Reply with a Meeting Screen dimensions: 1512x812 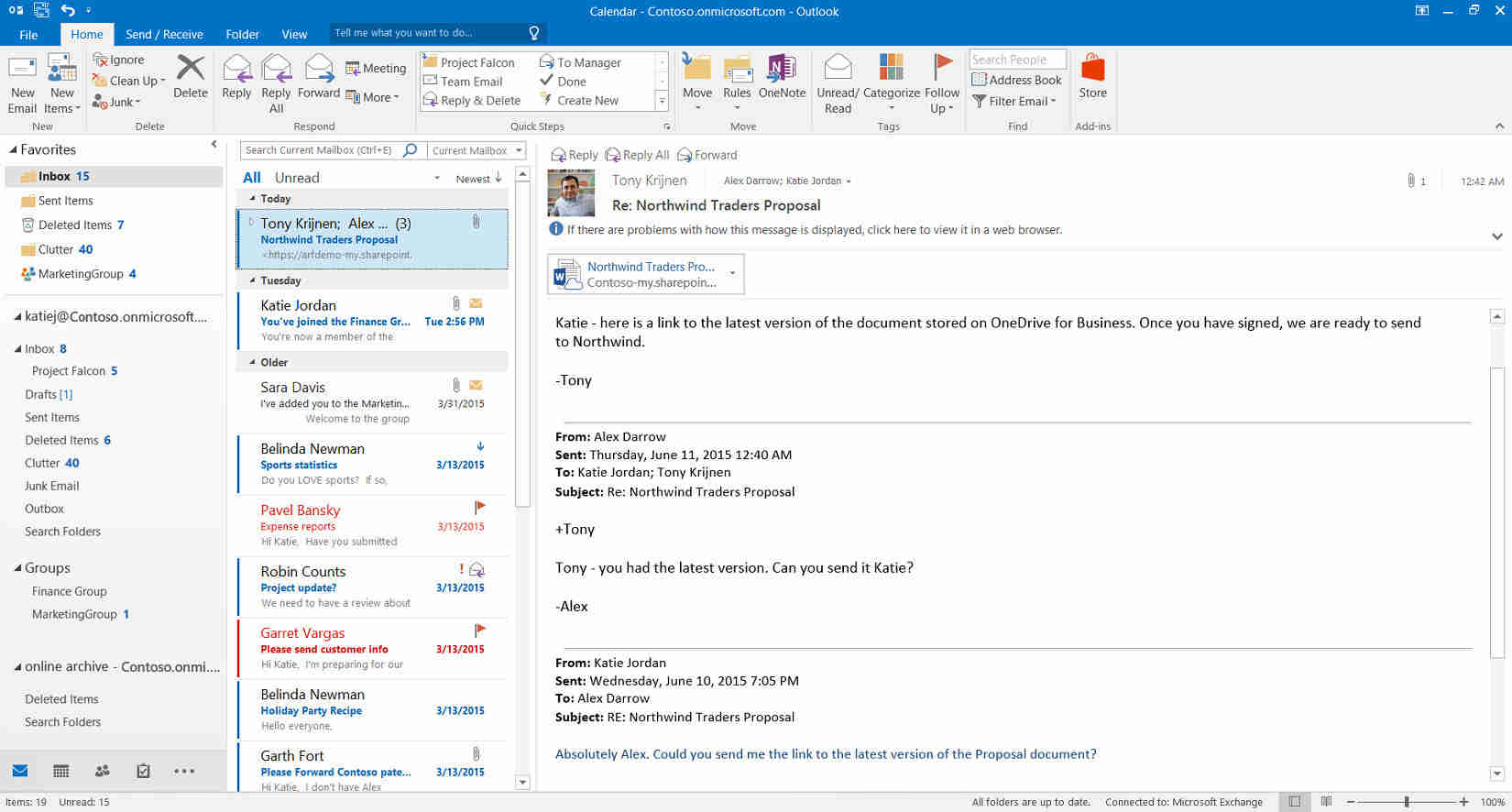tap(376, 68)
